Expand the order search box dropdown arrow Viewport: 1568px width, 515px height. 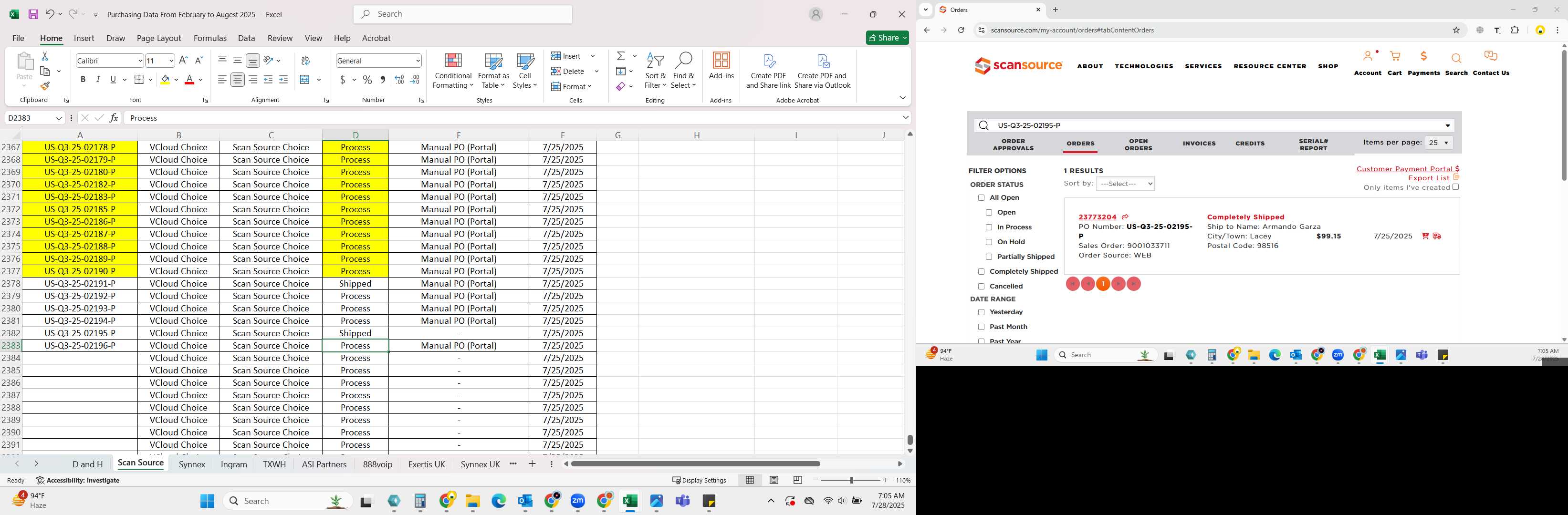point(1447,126)
